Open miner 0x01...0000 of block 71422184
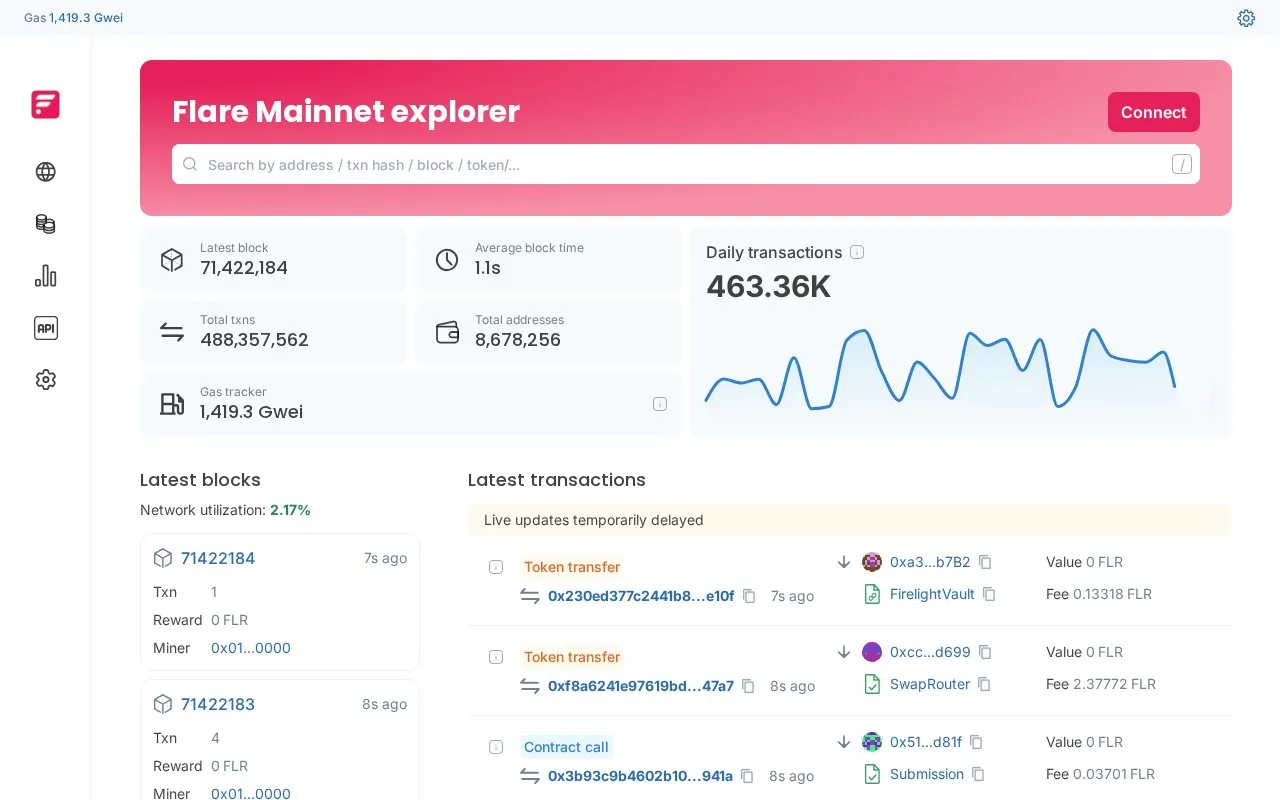This screenshot has height=800, width=1280. pyautogui.click(x=251, y=648)
